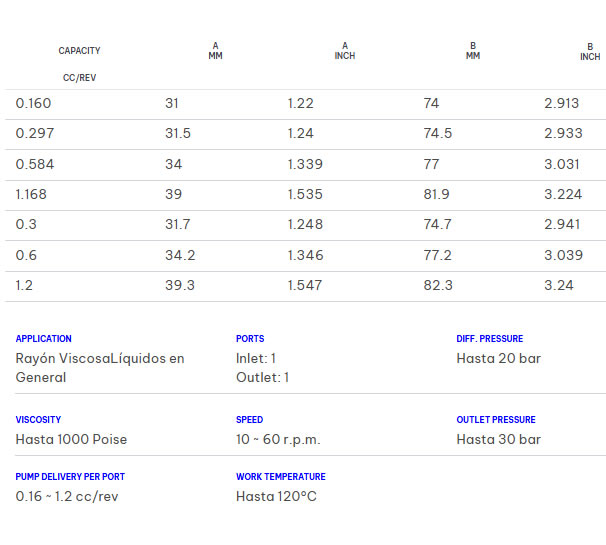Click the A INCH column header
The image size is (606, 545).
(345, 51)
